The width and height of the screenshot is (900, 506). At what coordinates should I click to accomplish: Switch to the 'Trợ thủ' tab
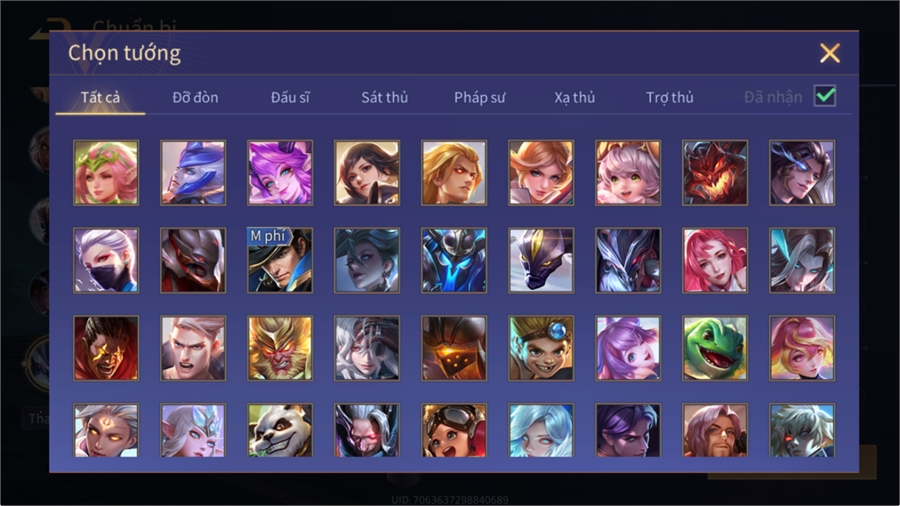point(670,98)
